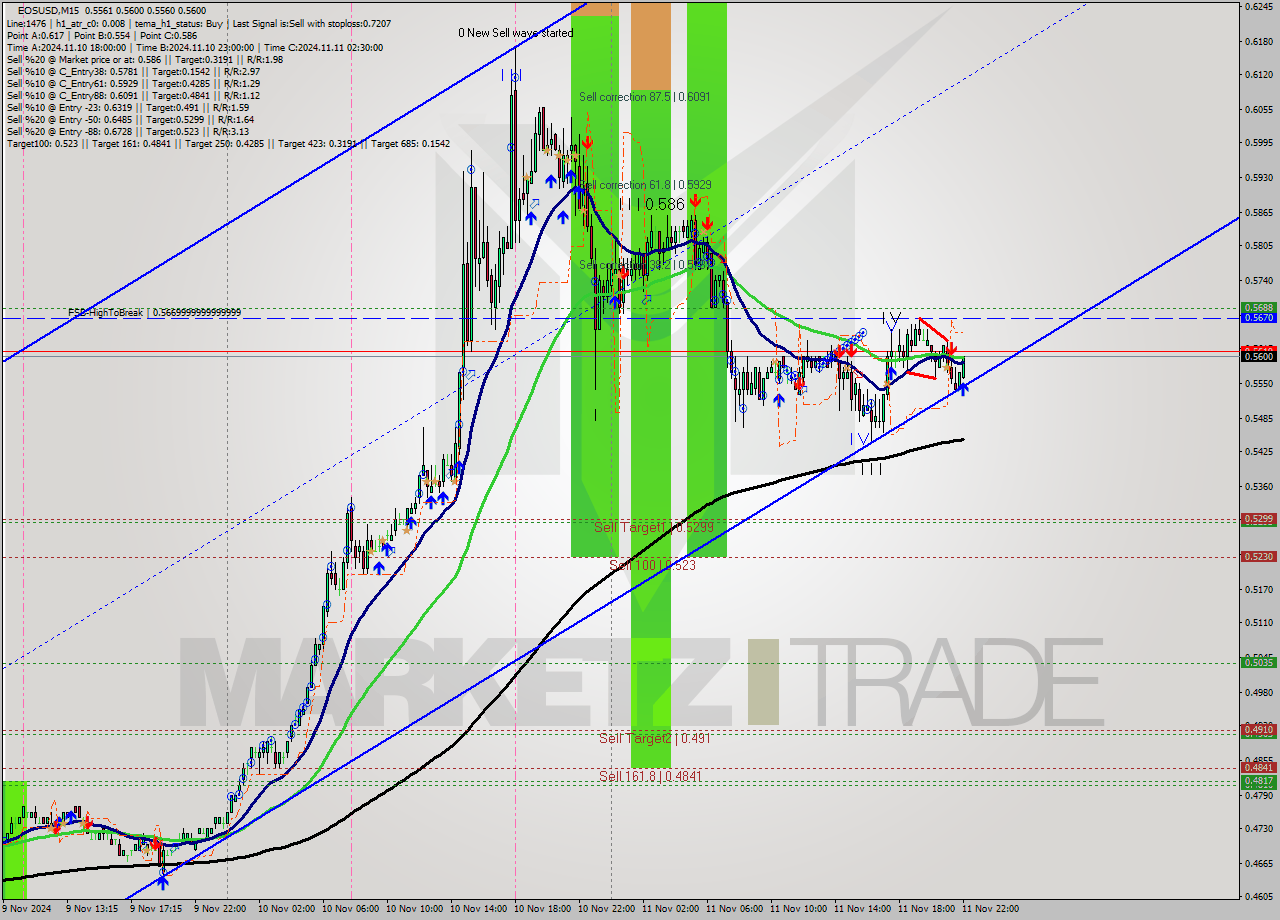Click the '11 Nov 22:00' time axis label
The height and width of the screenshot is (920, 1280).
pos(991,909)
